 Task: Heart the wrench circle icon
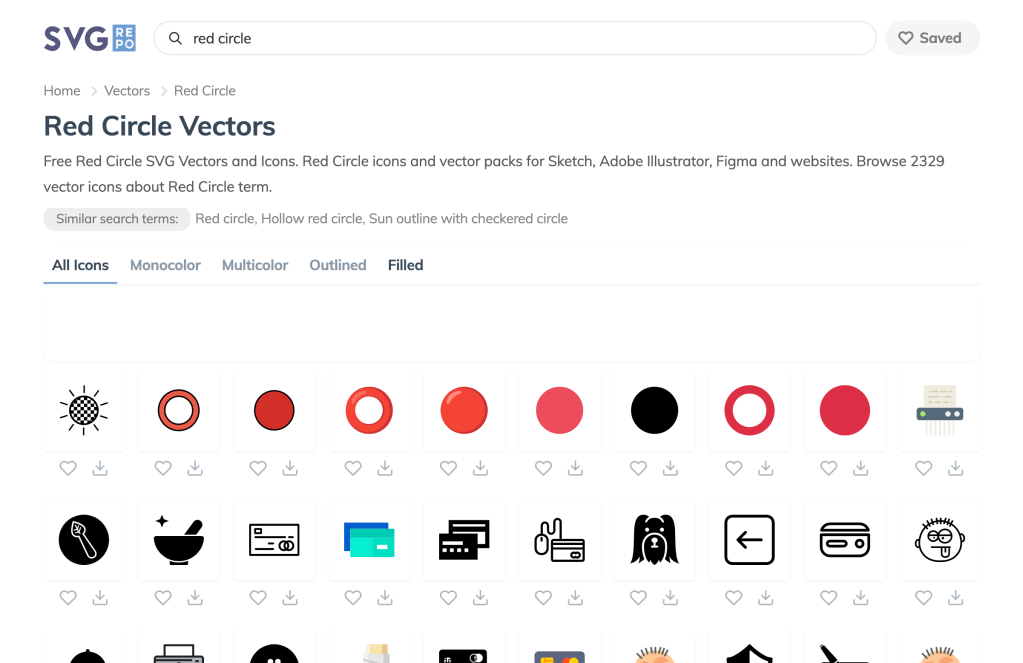pyautogui.click(x=68, y=598)
